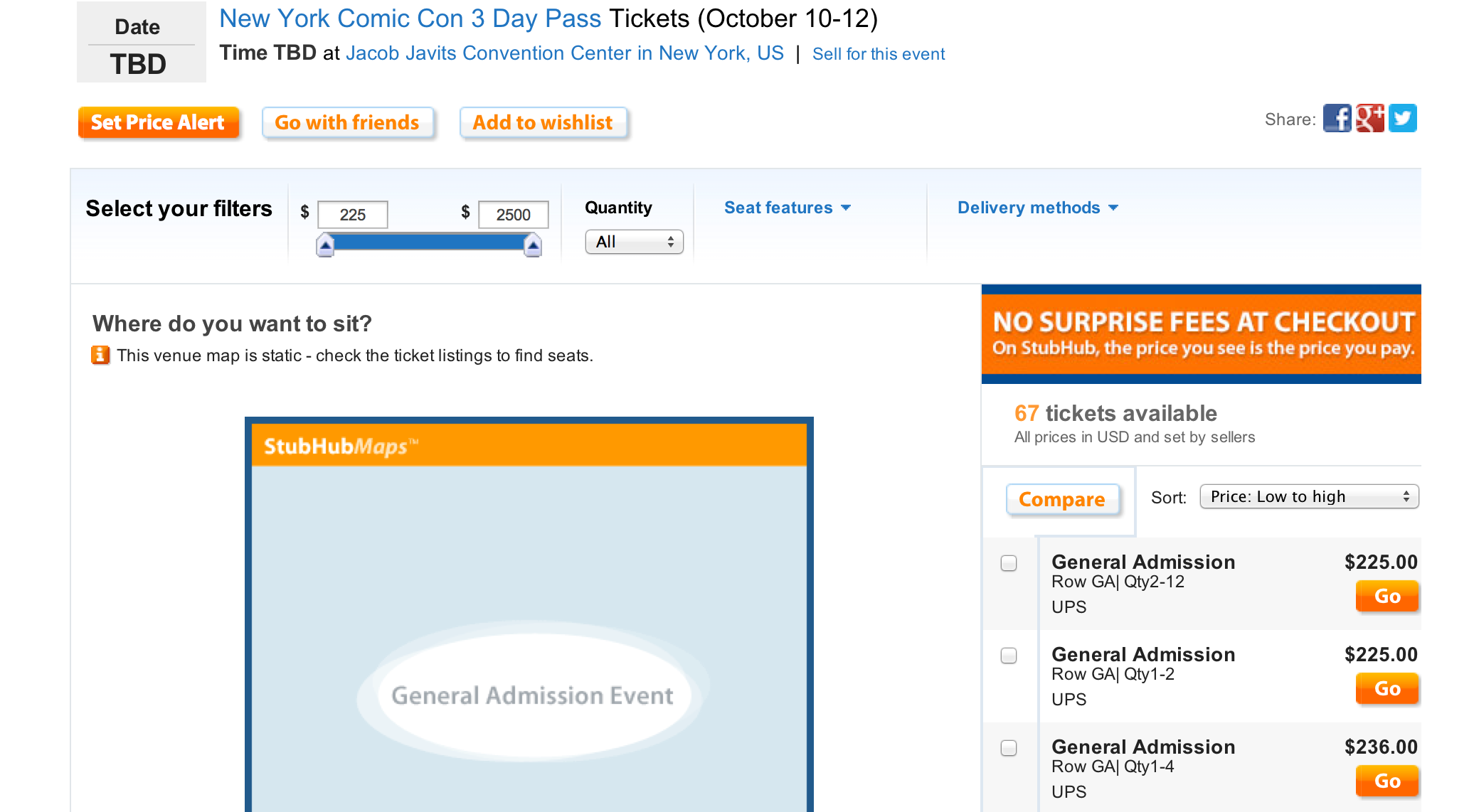Expand the Seat features menu
1474x812 pixels.
coord(787,208)
